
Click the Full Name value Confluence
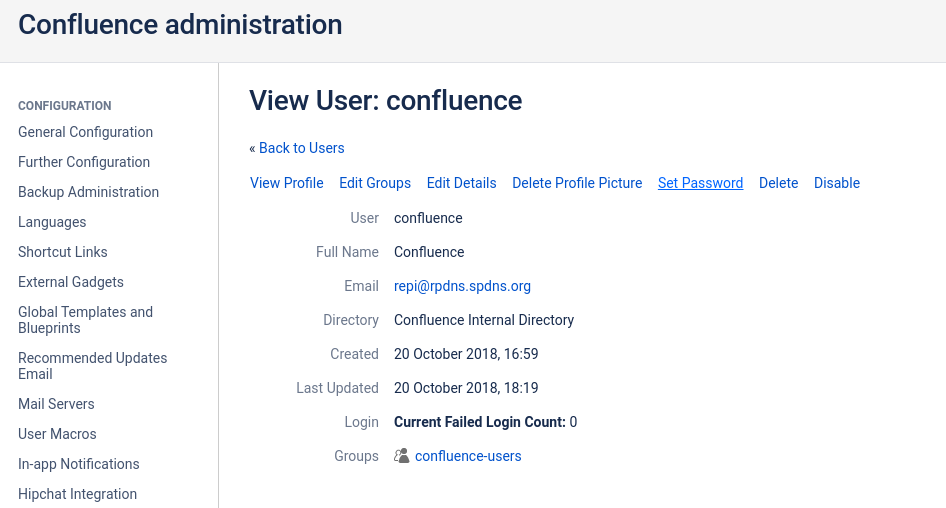click(x=429, y=252)
